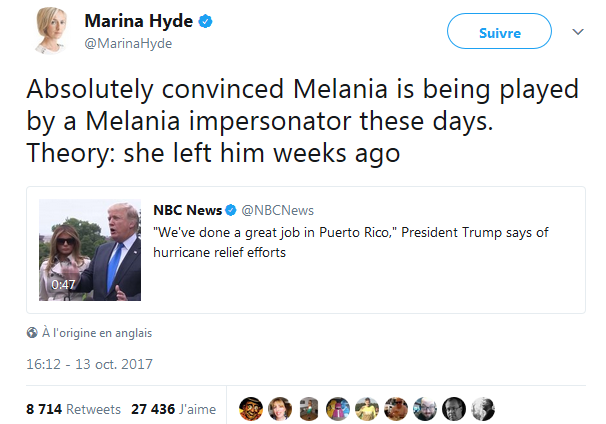Viewport: 606px width, 424px height.
Task: Open the yellow-shirt liker avatar
Action: click(x=367, y=409)
